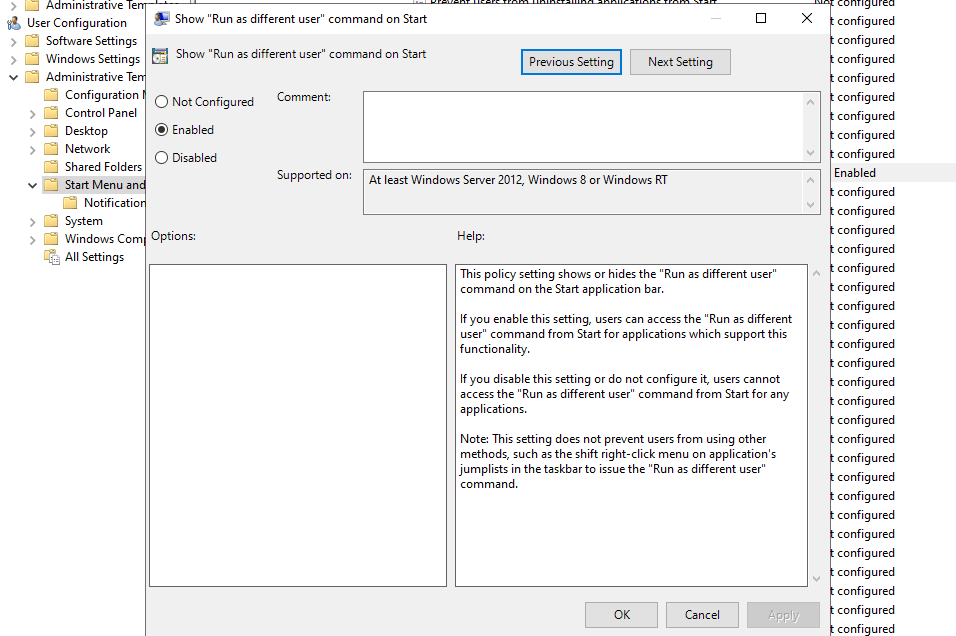This screenshot has width=956, height=636.
Task: Click the Desktop folder icon
Action: point(52,131)
